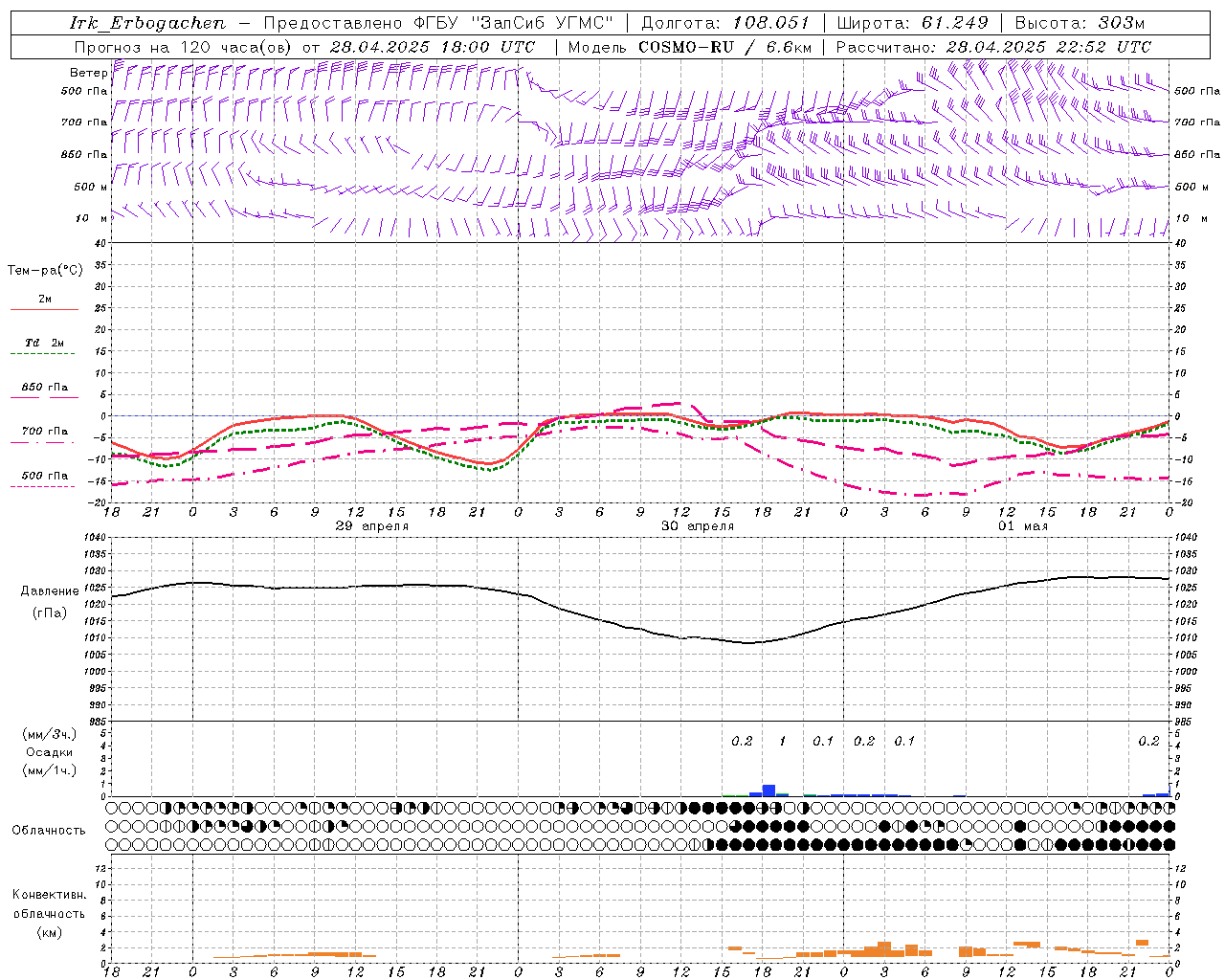Click the computed time 28.04.2025 22:52 UTC
The image size is (1225, 980).
pos(1049,47)
